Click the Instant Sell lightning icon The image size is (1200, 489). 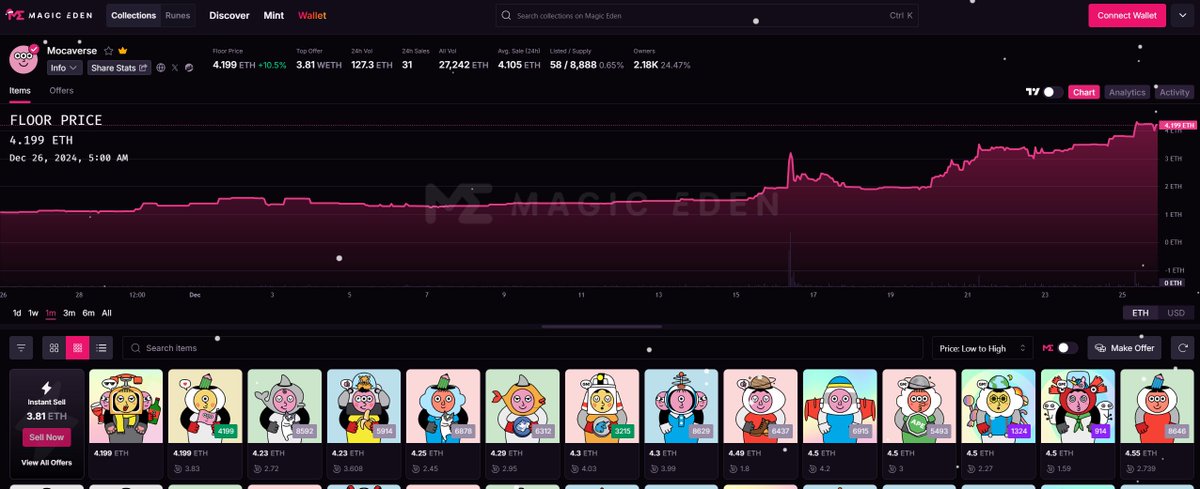point(46,387)
